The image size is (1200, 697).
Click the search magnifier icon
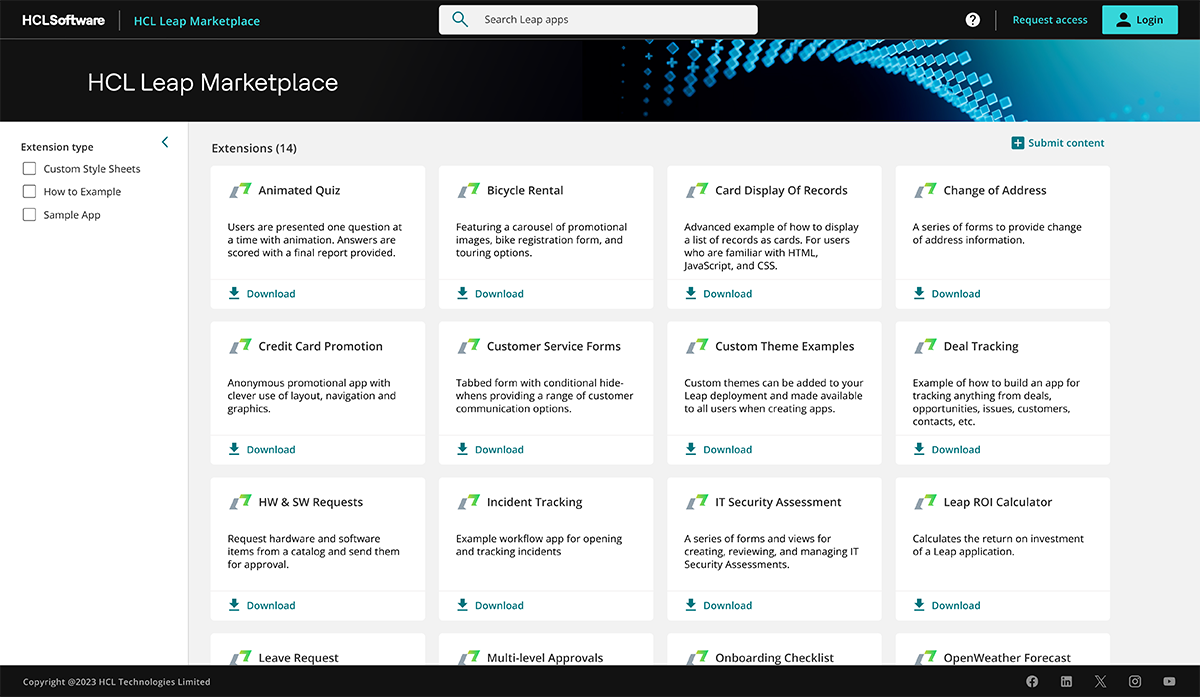tap(460, 20)
